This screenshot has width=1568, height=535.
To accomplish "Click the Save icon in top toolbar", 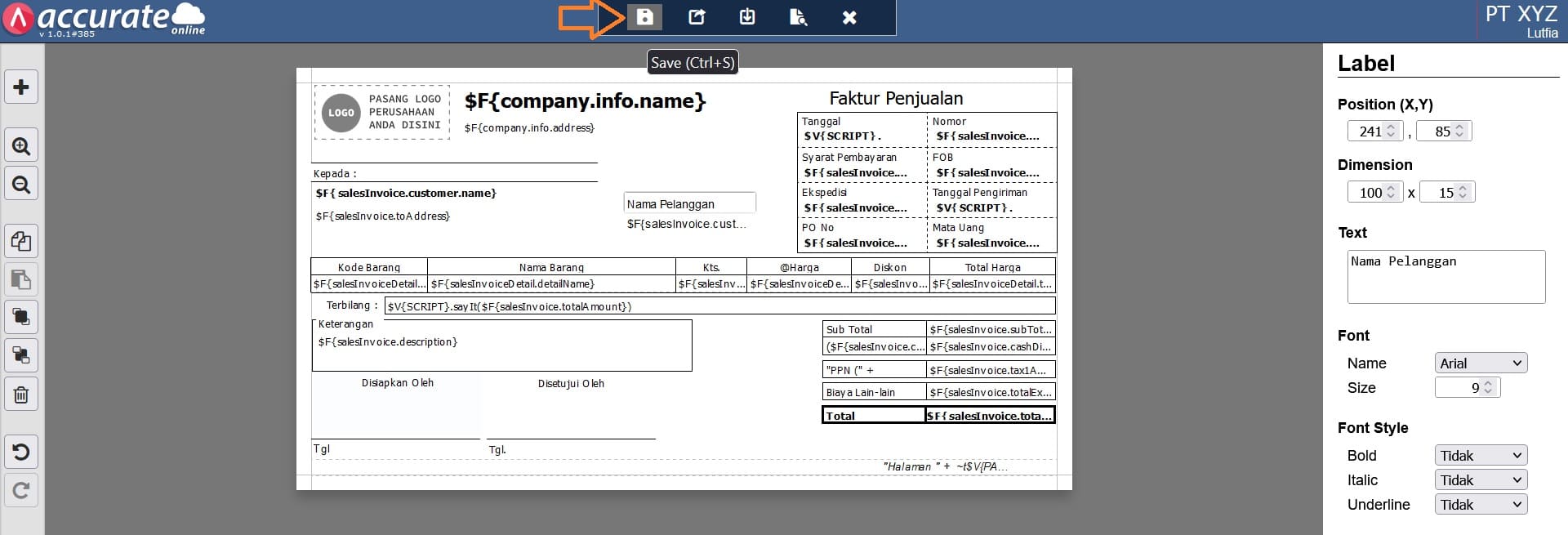I will (x=644, y=17).
